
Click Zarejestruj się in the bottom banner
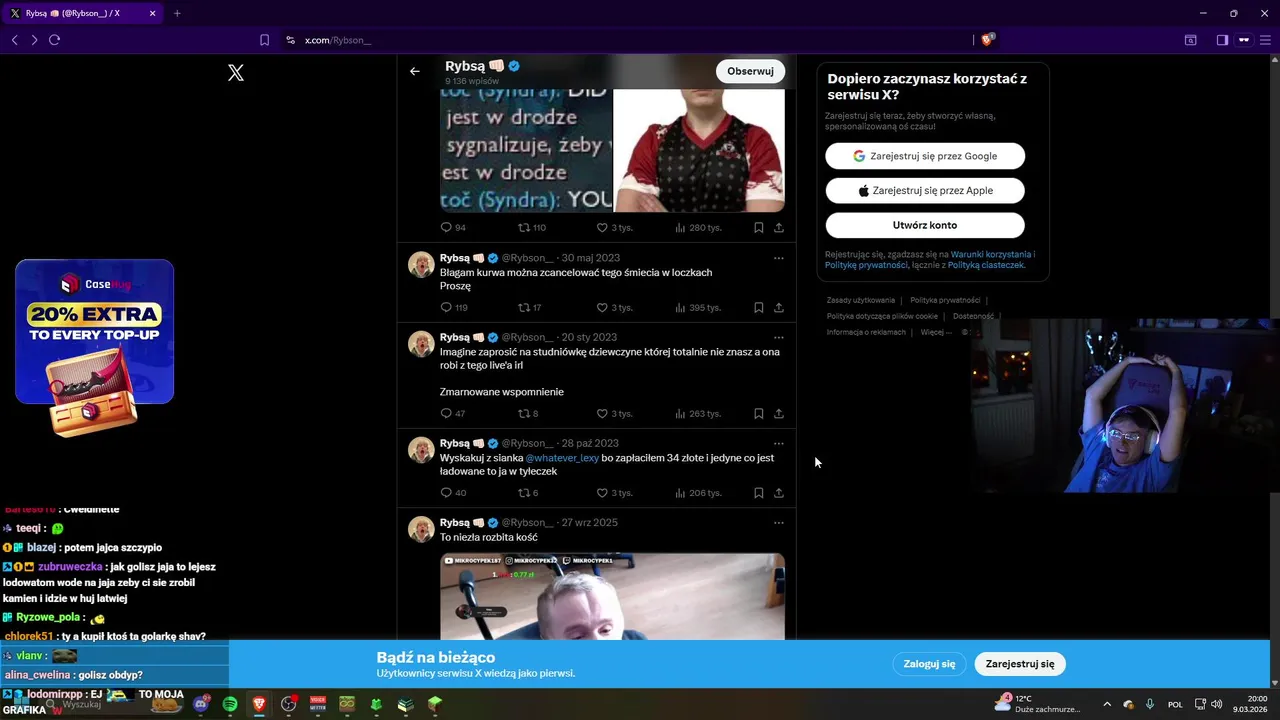point(1020,664)
